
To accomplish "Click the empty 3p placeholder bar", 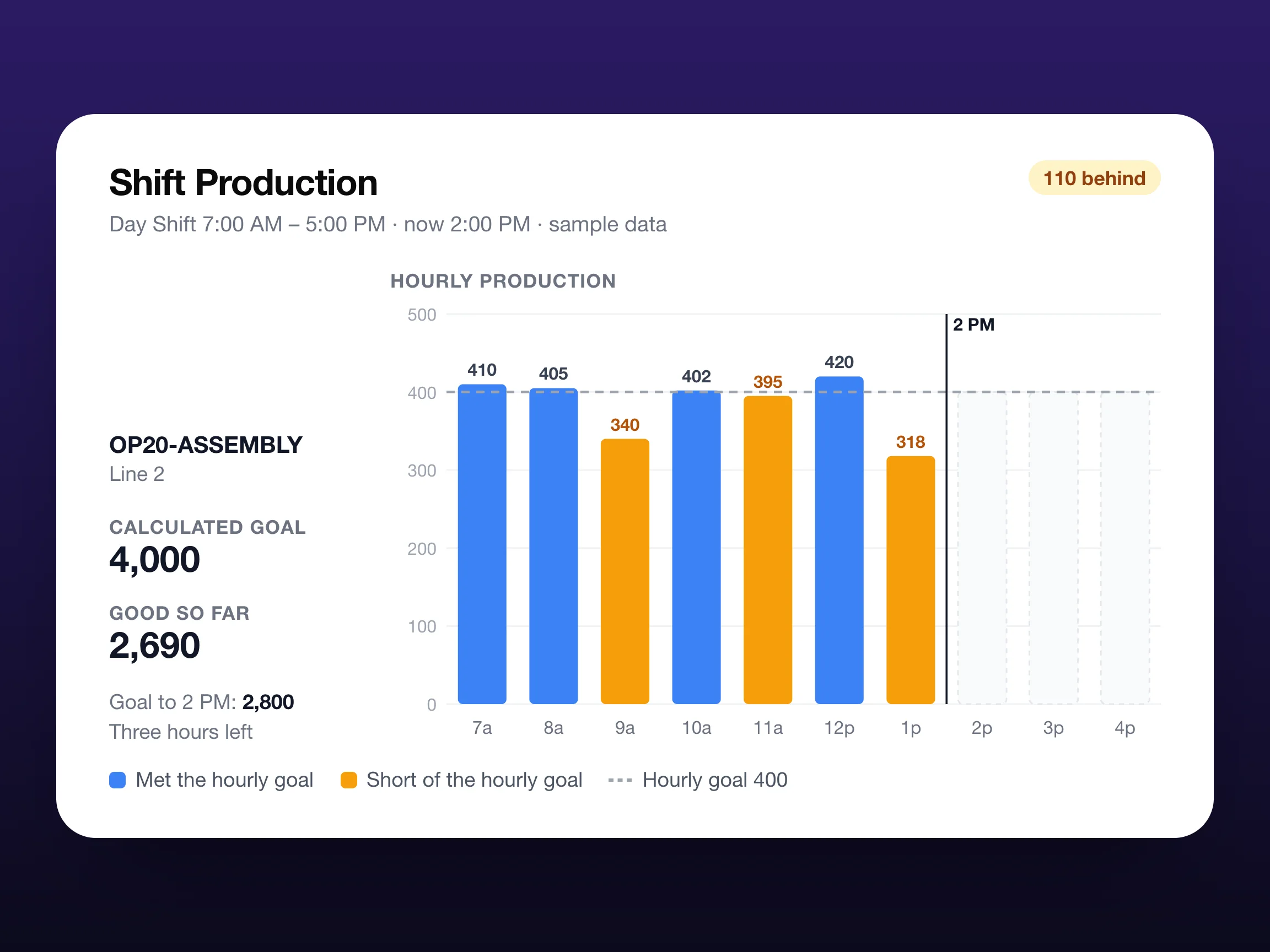I will [1053, 548].
